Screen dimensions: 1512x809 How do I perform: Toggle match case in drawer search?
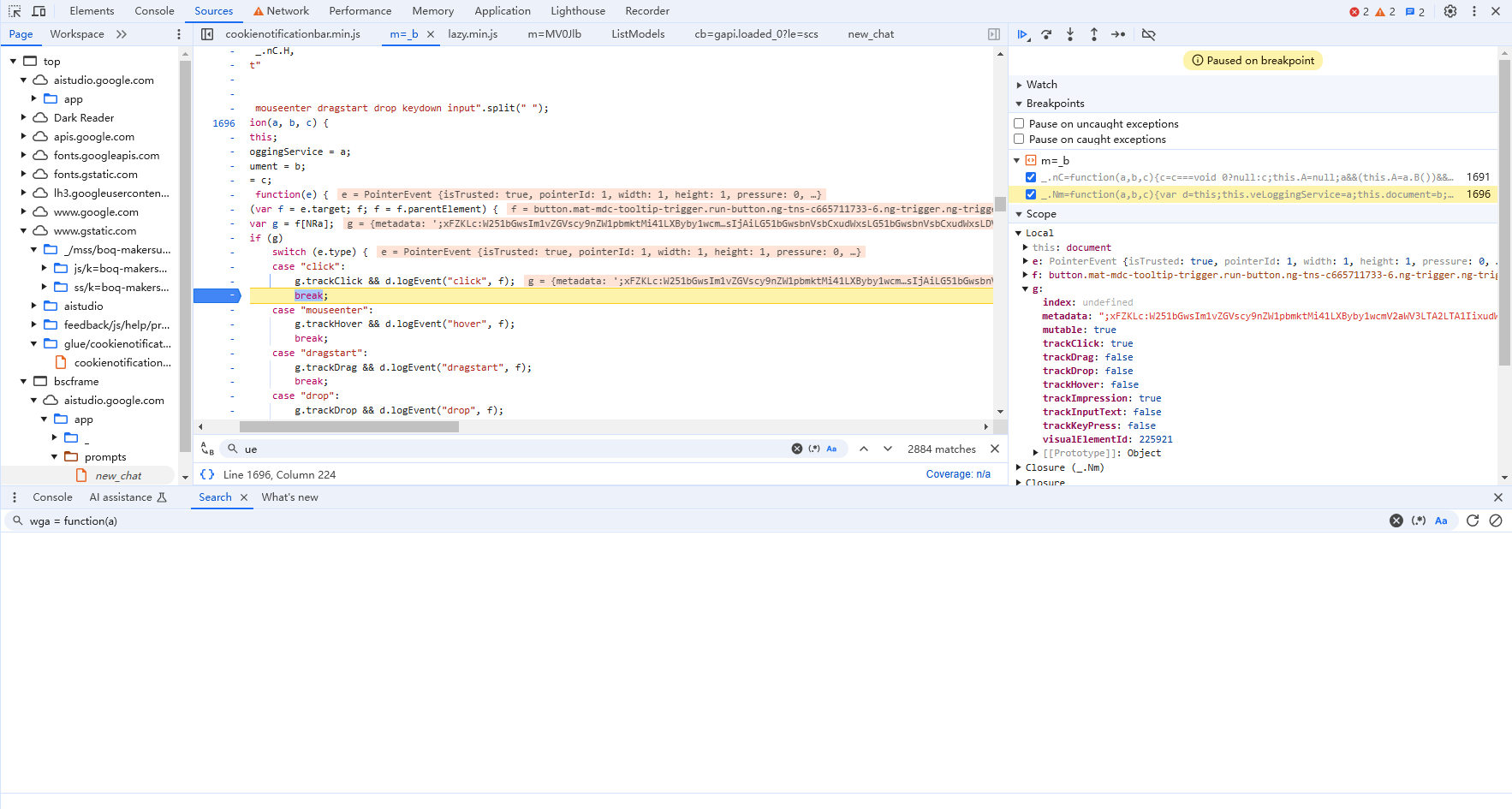(1441, 520)
